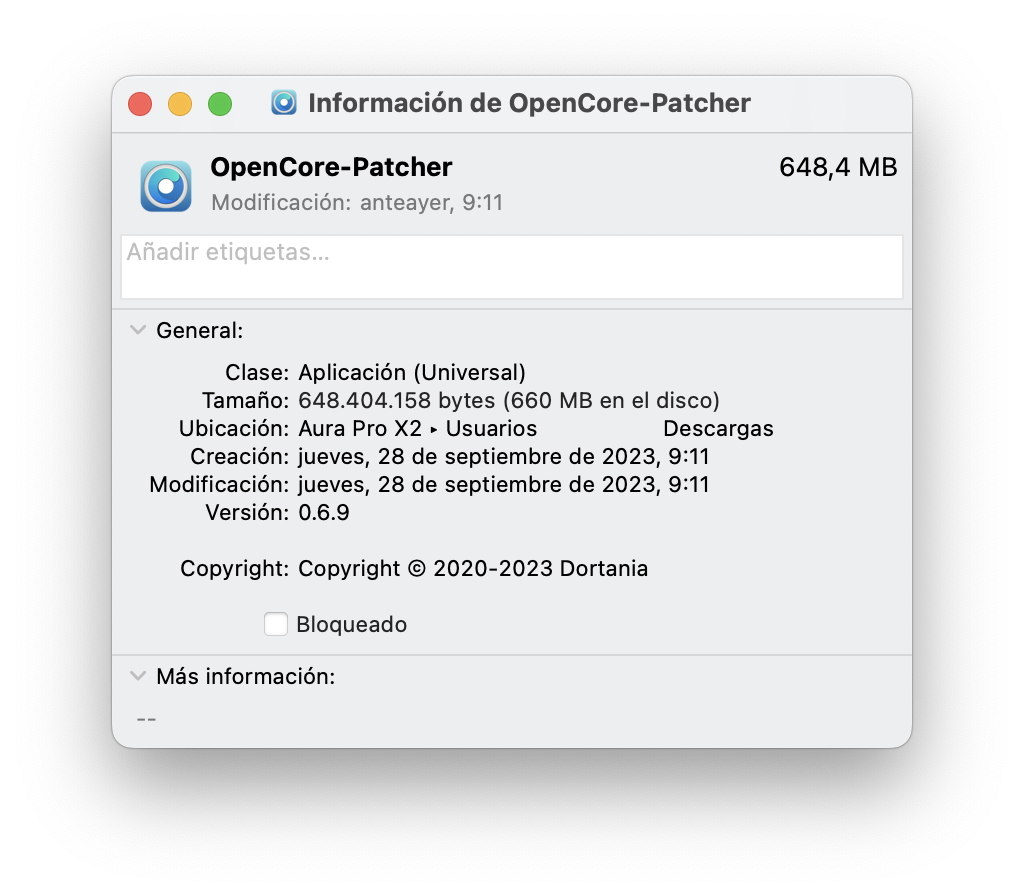Click the large OpenCore-Patcher app icon
This screenshot has width=1024, height=896.
point(166,186)
